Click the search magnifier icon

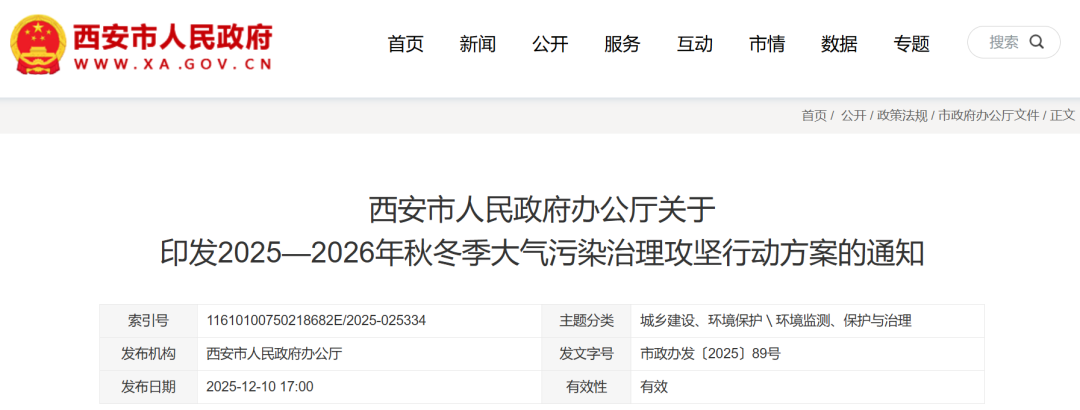click(x=1037, y=42)
